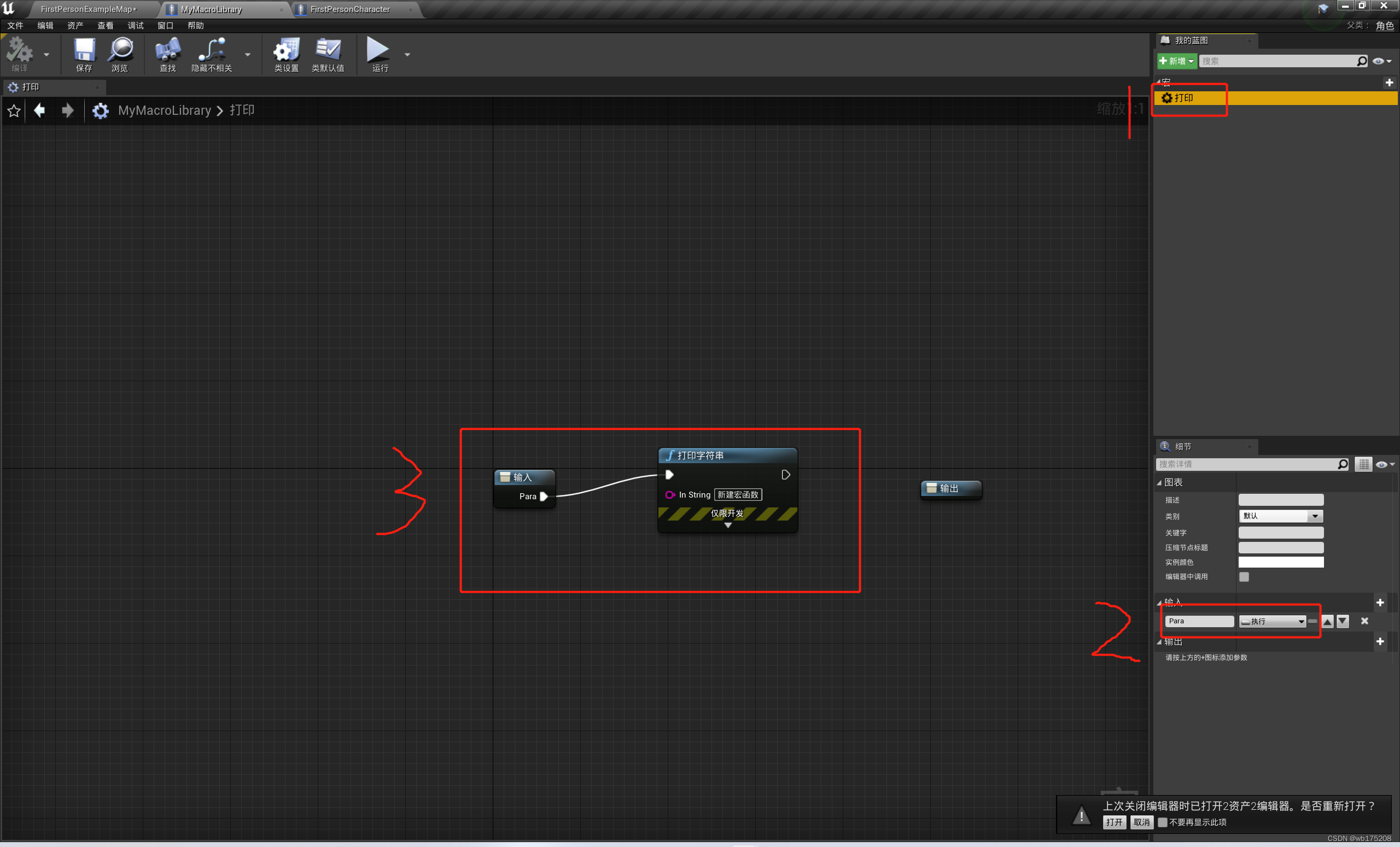Viewport: 1400px width, 847px height.
Task: Open the 帮助 menu
Action: [x=196, y=26]
